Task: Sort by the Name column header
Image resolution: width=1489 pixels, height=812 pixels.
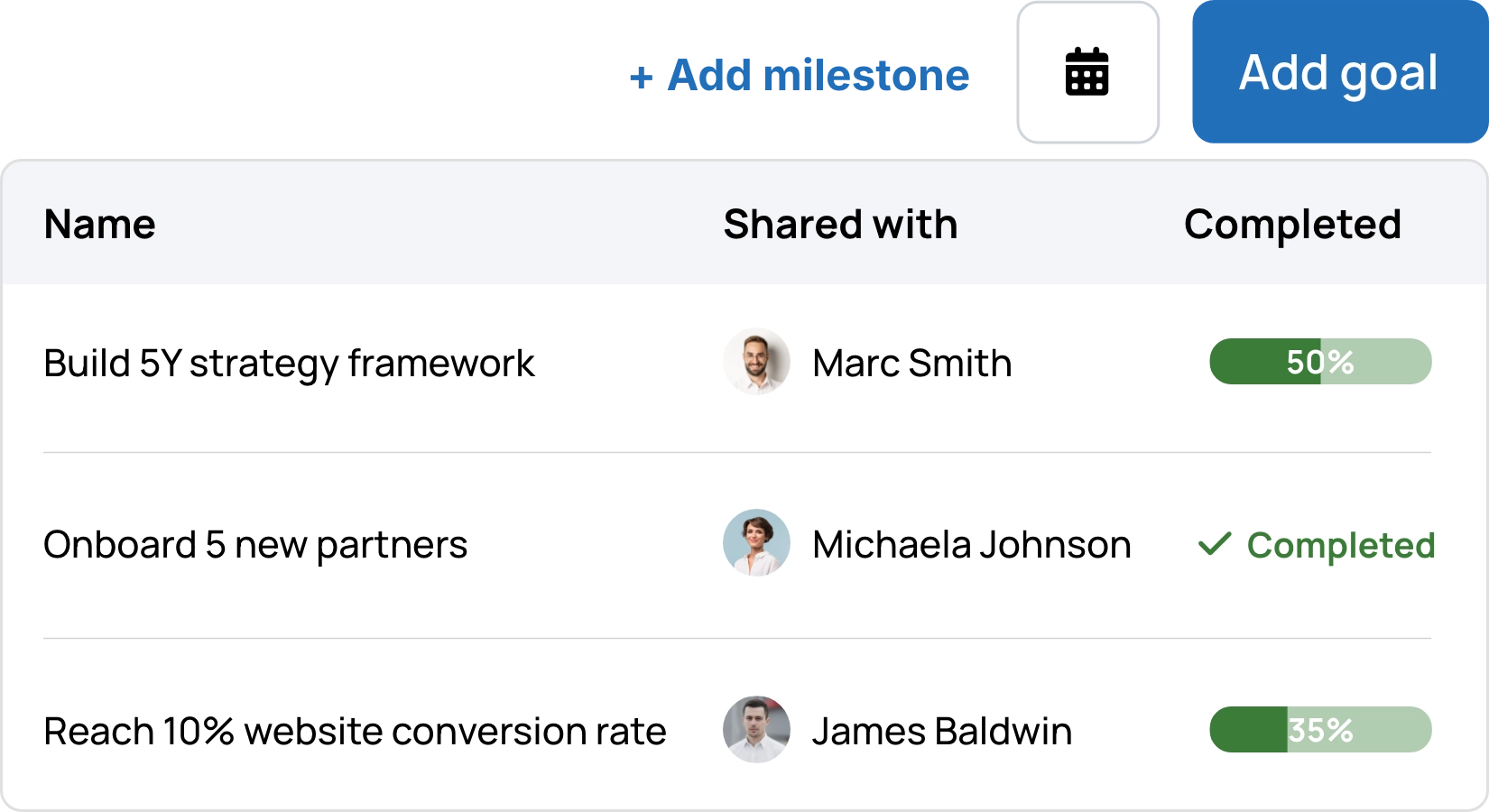Action: tap(99, 224)
